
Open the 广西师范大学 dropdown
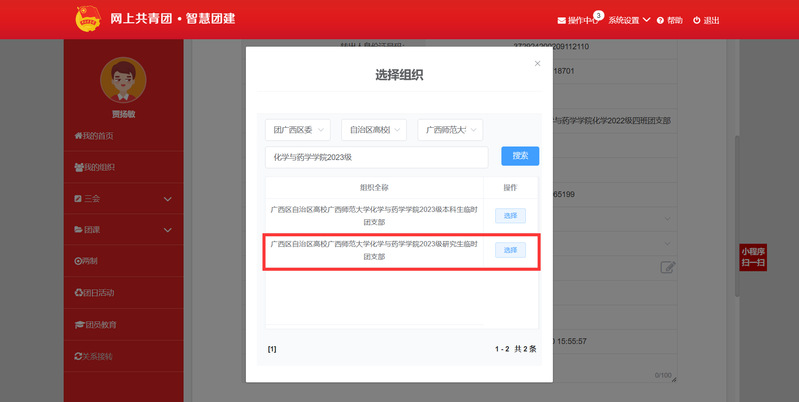click(x=450, y=130)
